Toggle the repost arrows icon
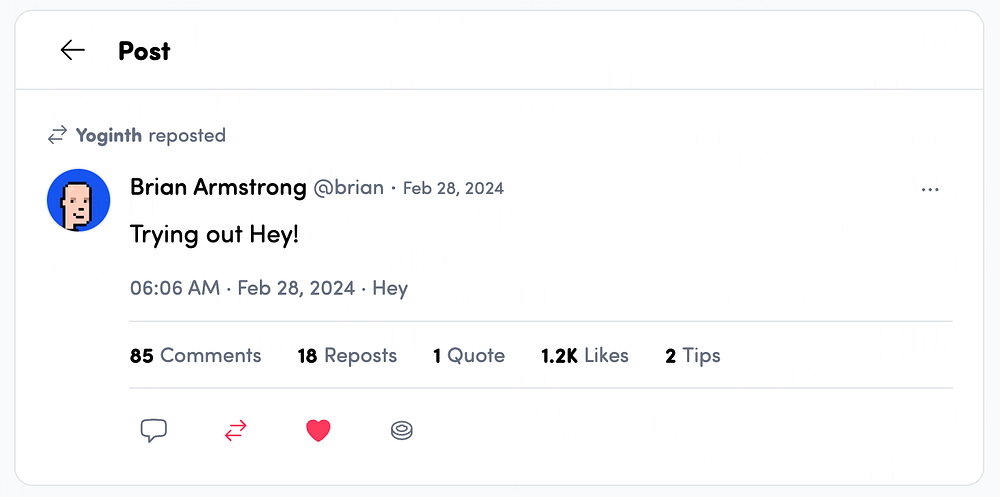Image resolution: width=1000 pixels, height=497 pixels. (x=235, y=431)
